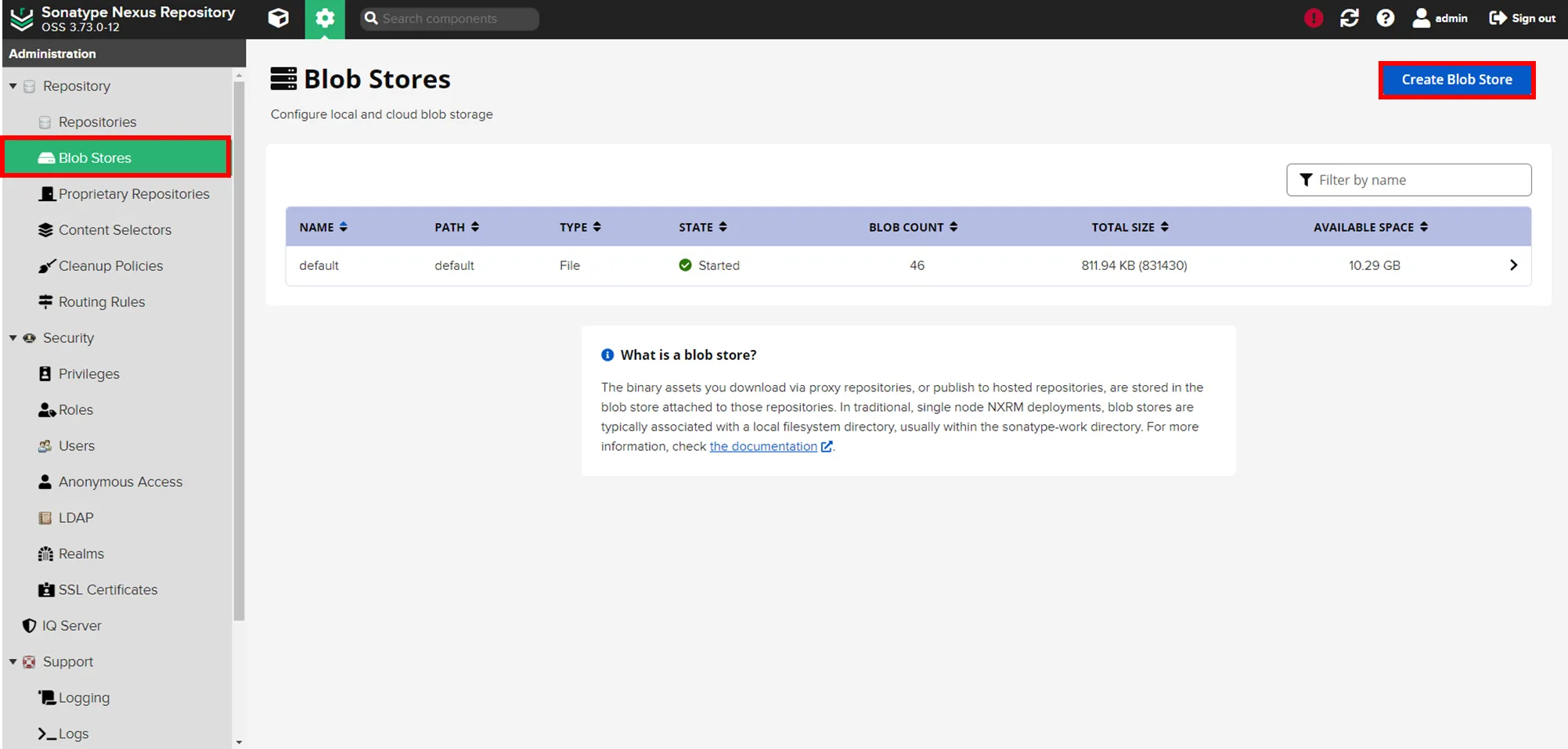Open Proprietary Repositories in sidebar

(x=134, y=194)
